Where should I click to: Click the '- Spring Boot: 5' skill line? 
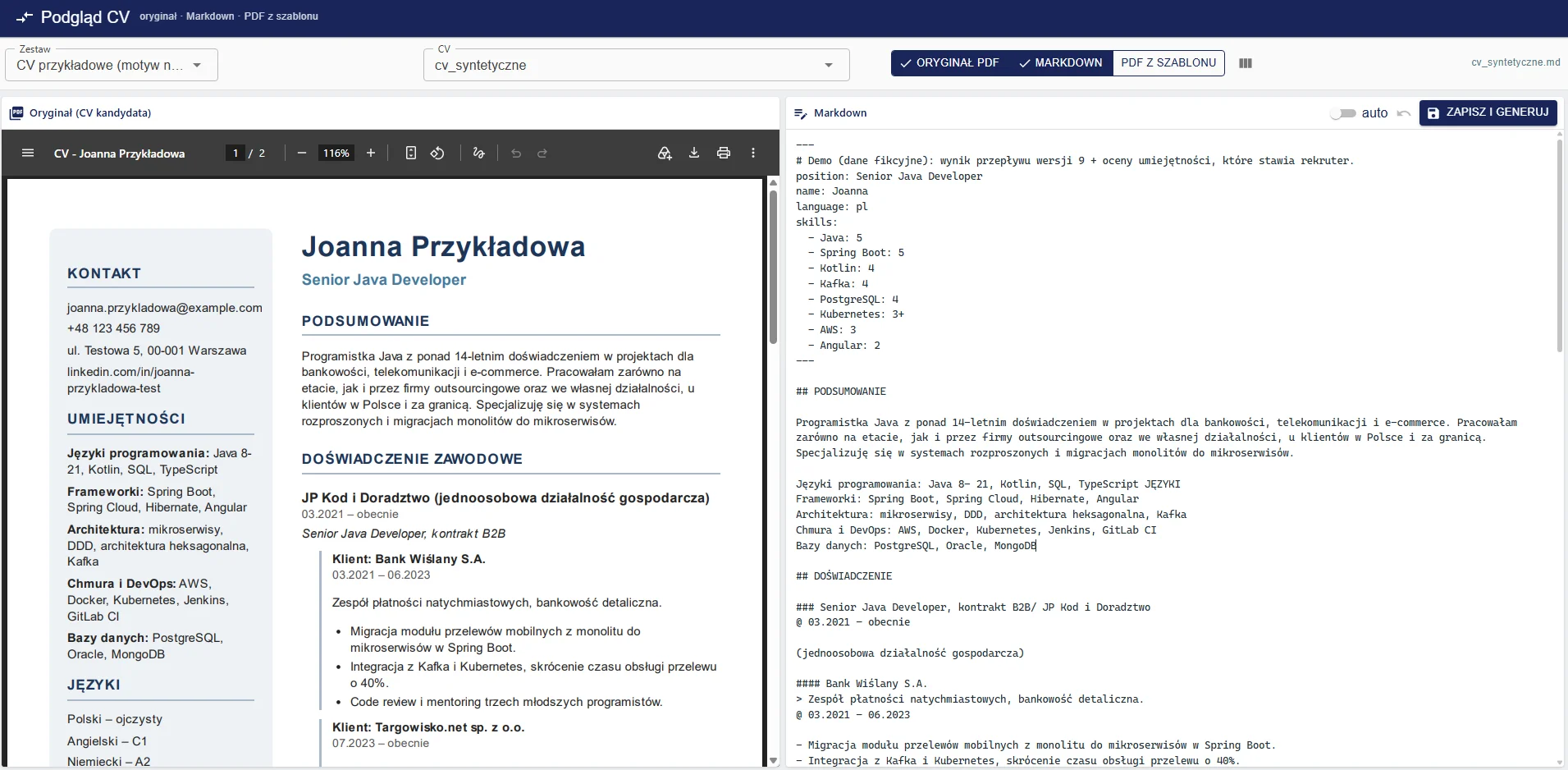[856, 253]
